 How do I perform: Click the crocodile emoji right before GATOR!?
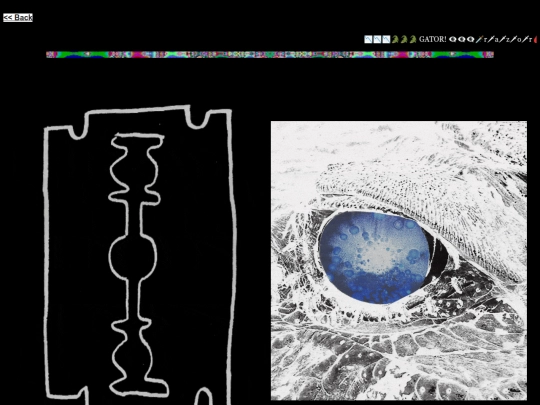click(x=413, y=39)
